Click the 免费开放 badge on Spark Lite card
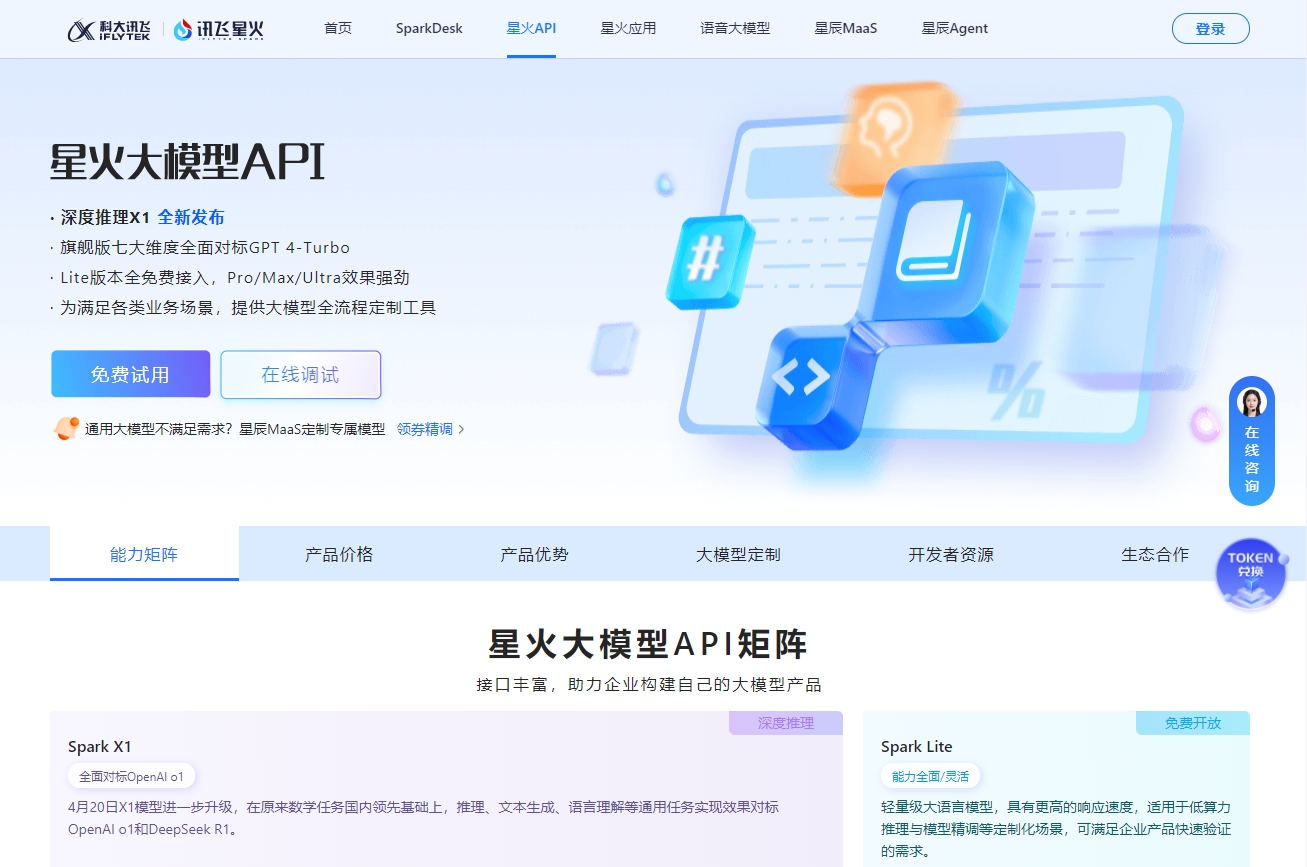The height and width of the screenshot is (867, 1307). pos(1193,723)
